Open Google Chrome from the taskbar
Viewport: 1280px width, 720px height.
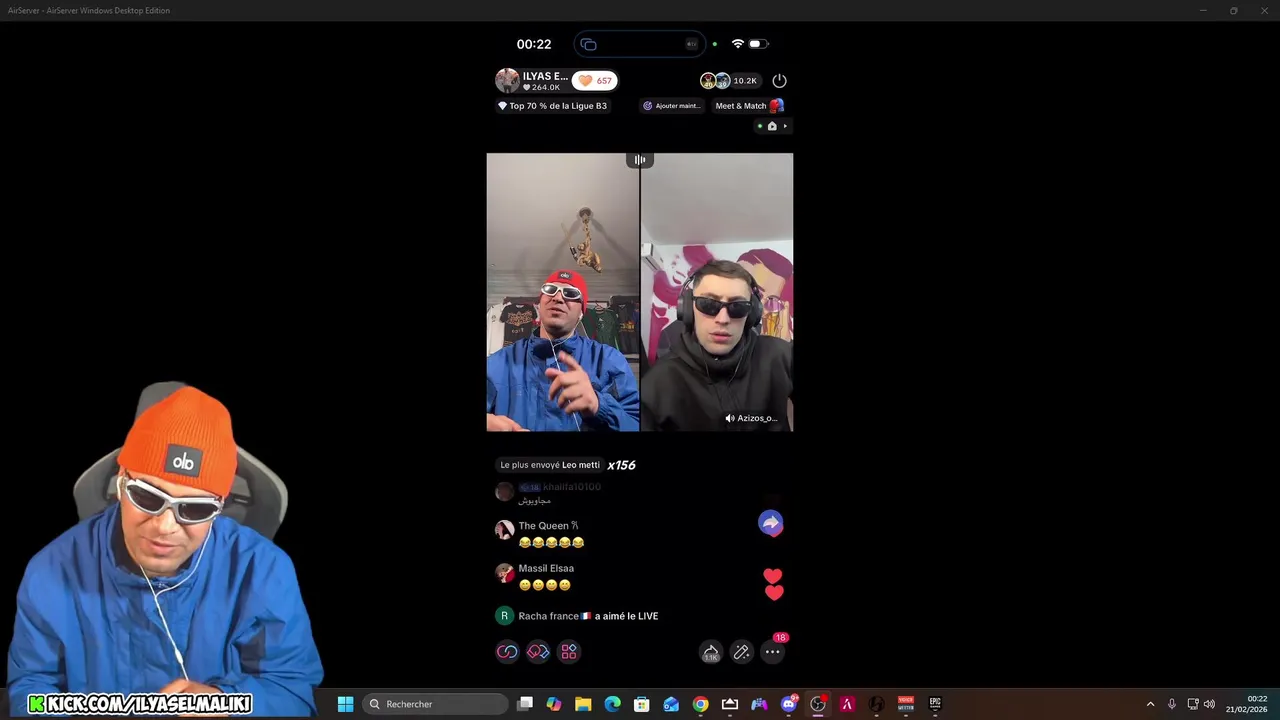tap(700, 704)
